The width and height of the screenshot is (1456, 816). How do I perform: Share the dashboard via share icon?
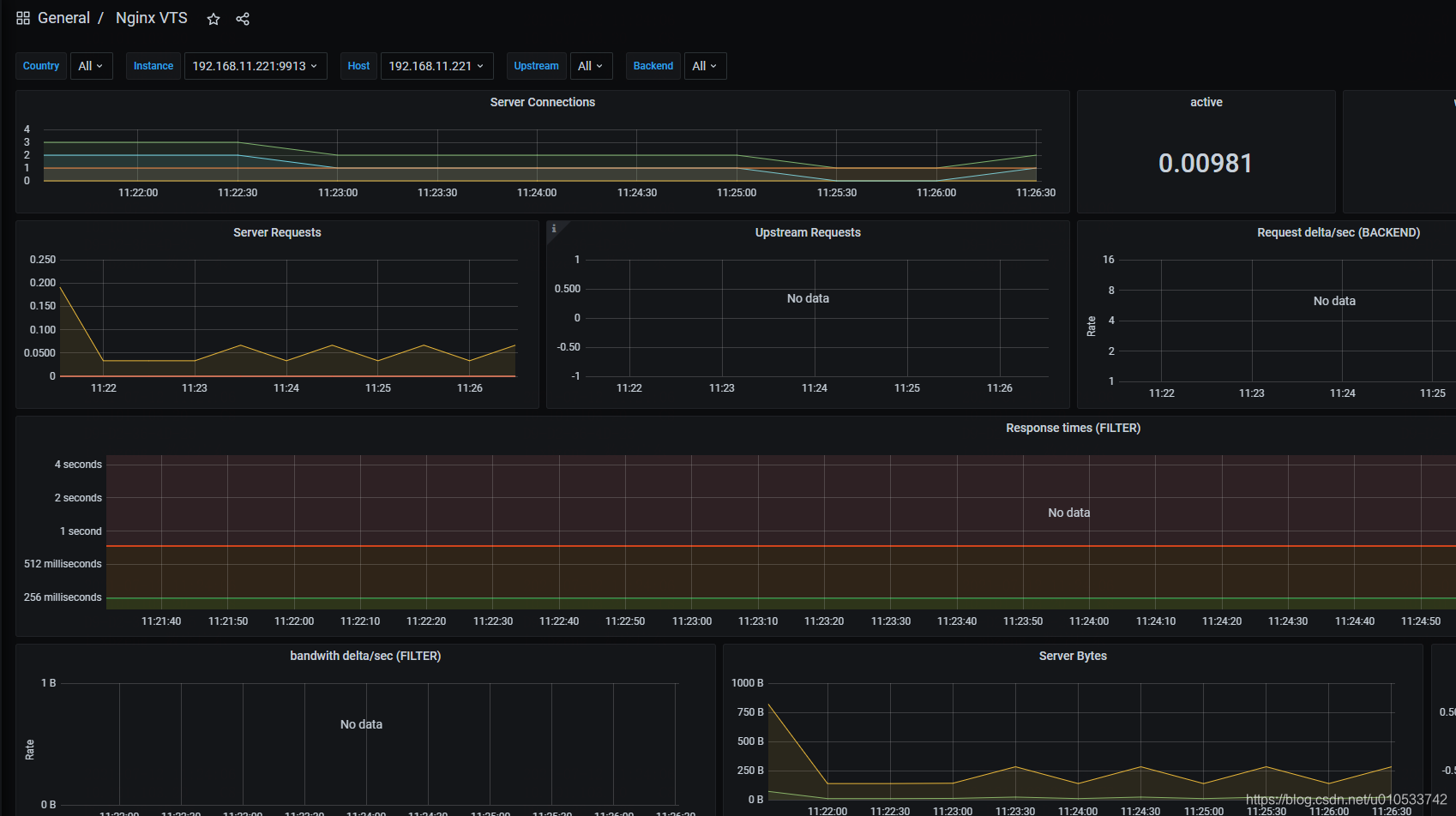243,19
